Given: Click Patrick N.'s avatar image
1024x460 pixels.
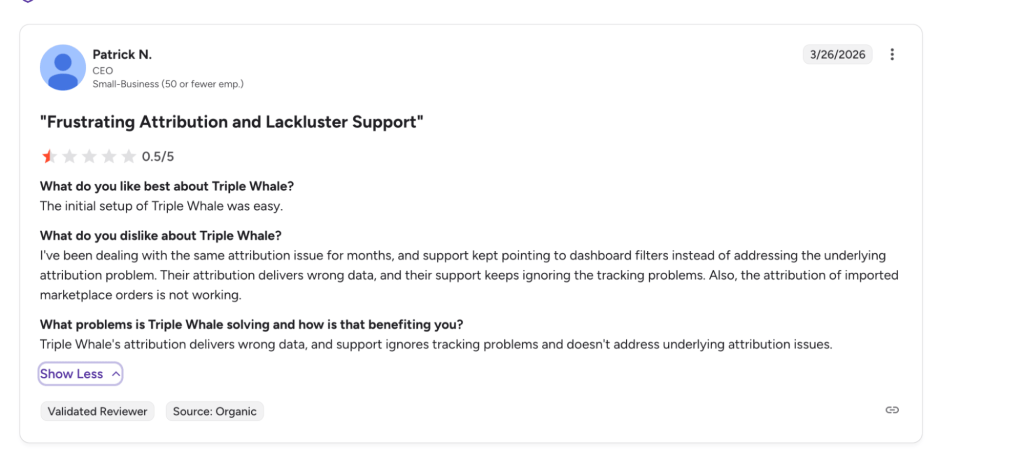Looking at the screenshot, I should [63, 67].
